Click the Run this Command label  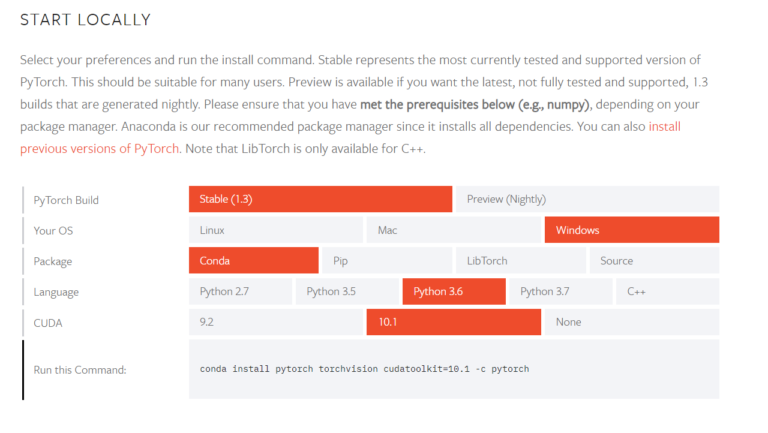tap(80, 370)
